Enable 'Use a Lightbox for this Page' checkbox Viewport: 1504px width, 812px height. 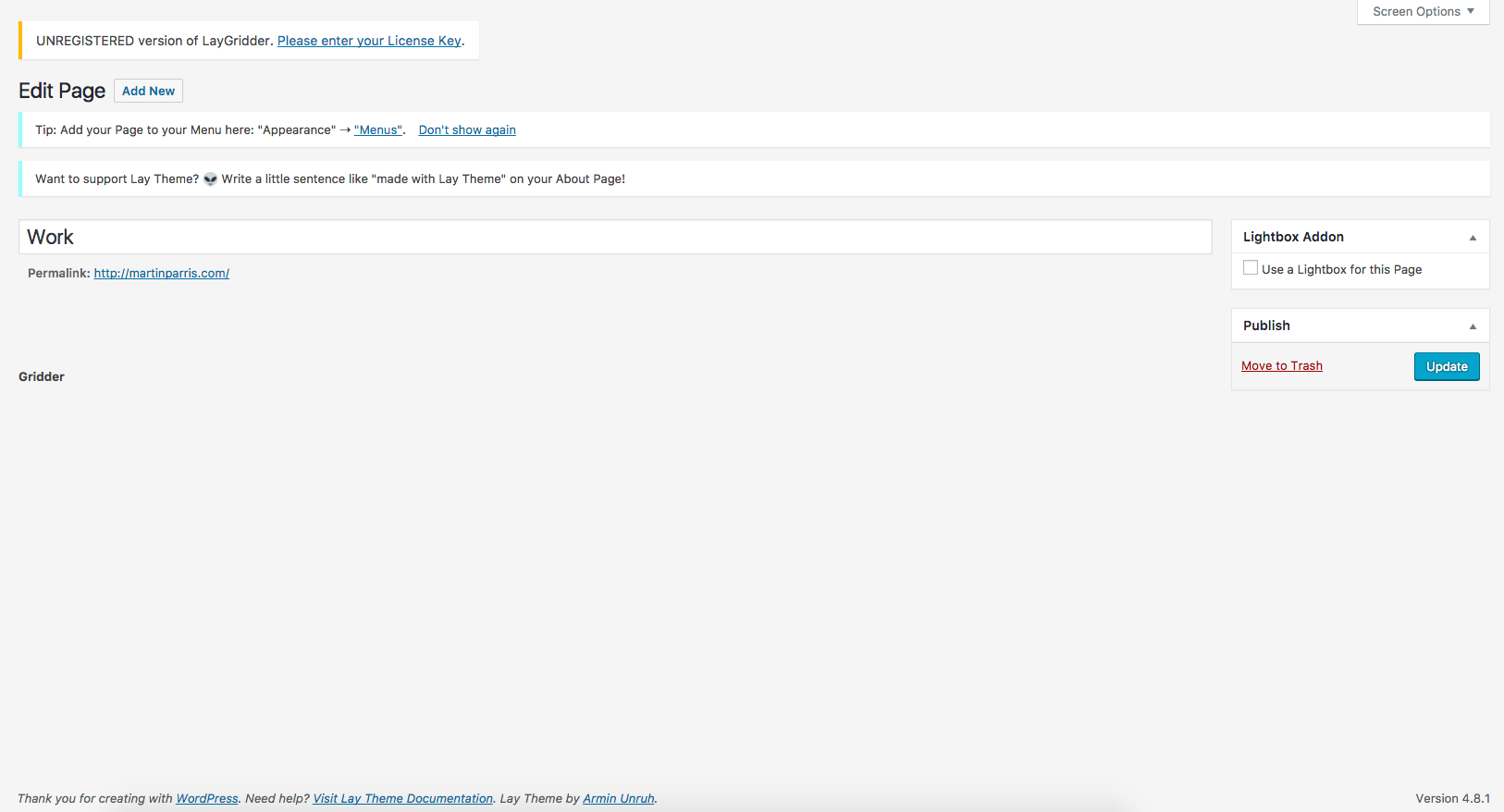pyautogui.click(x=1251, y=268)
